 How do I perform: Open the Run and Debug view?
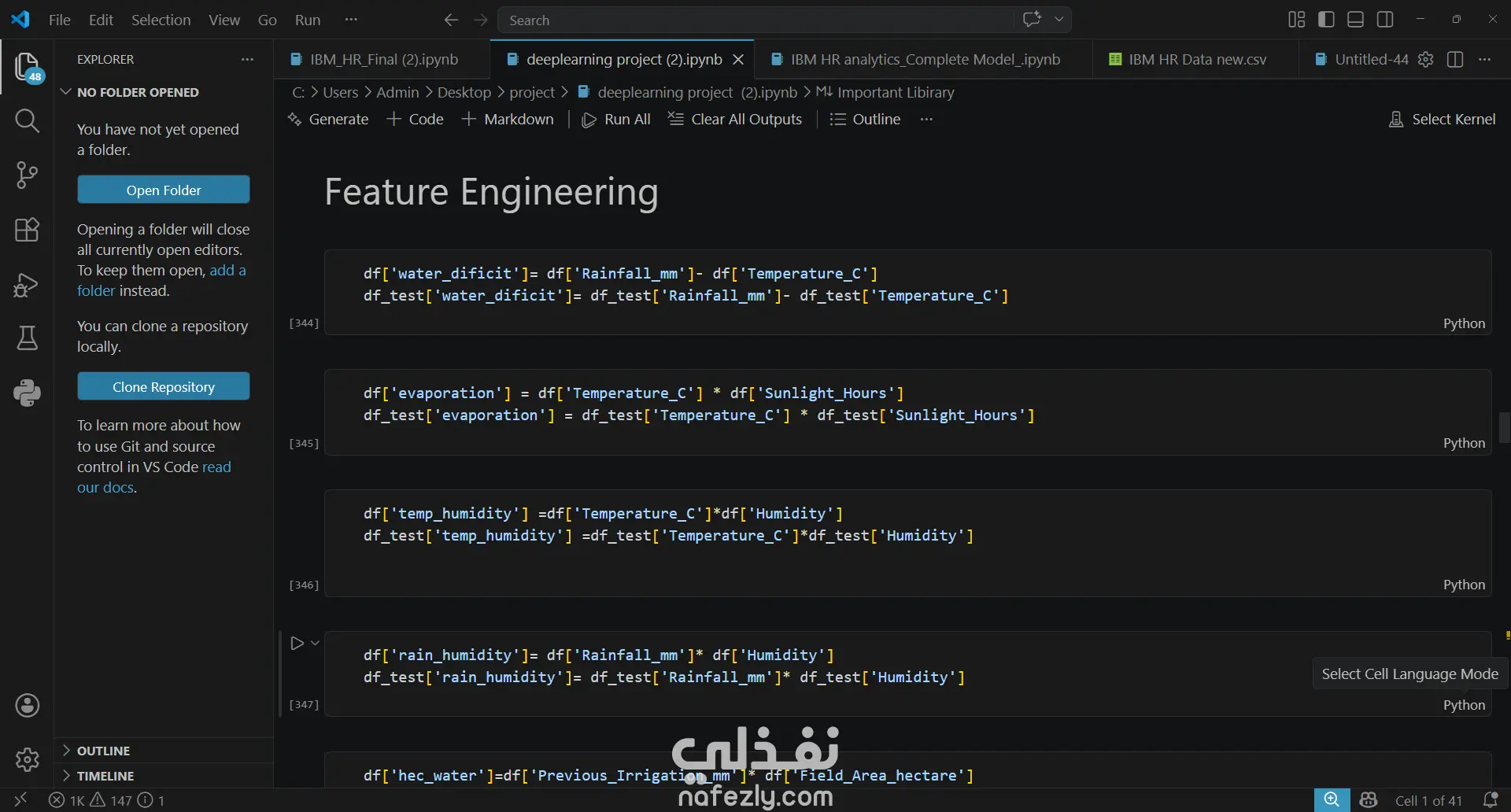28,284
